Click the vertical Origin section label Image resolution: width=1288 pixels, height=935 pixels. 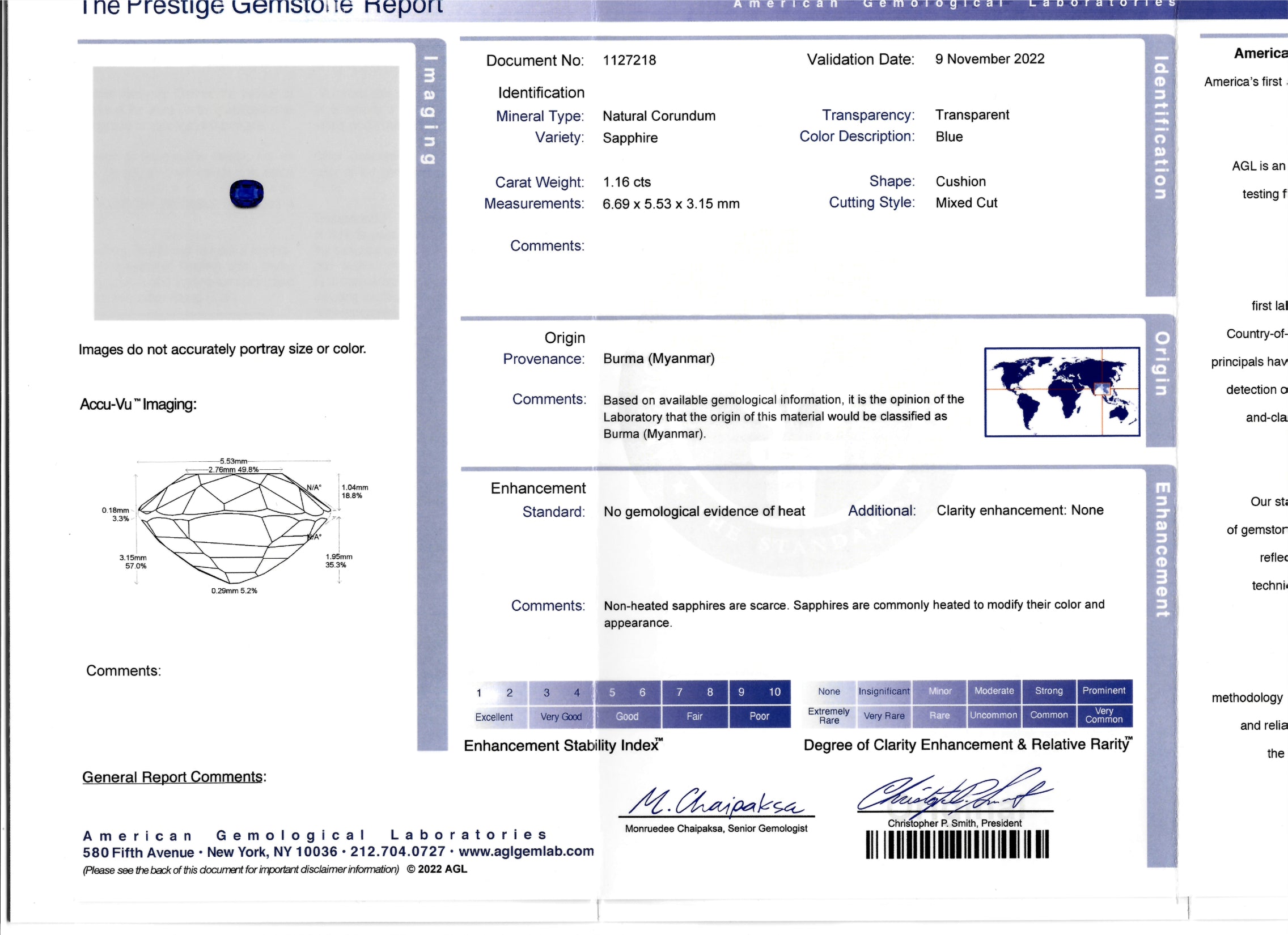(x=1161, y=363)
